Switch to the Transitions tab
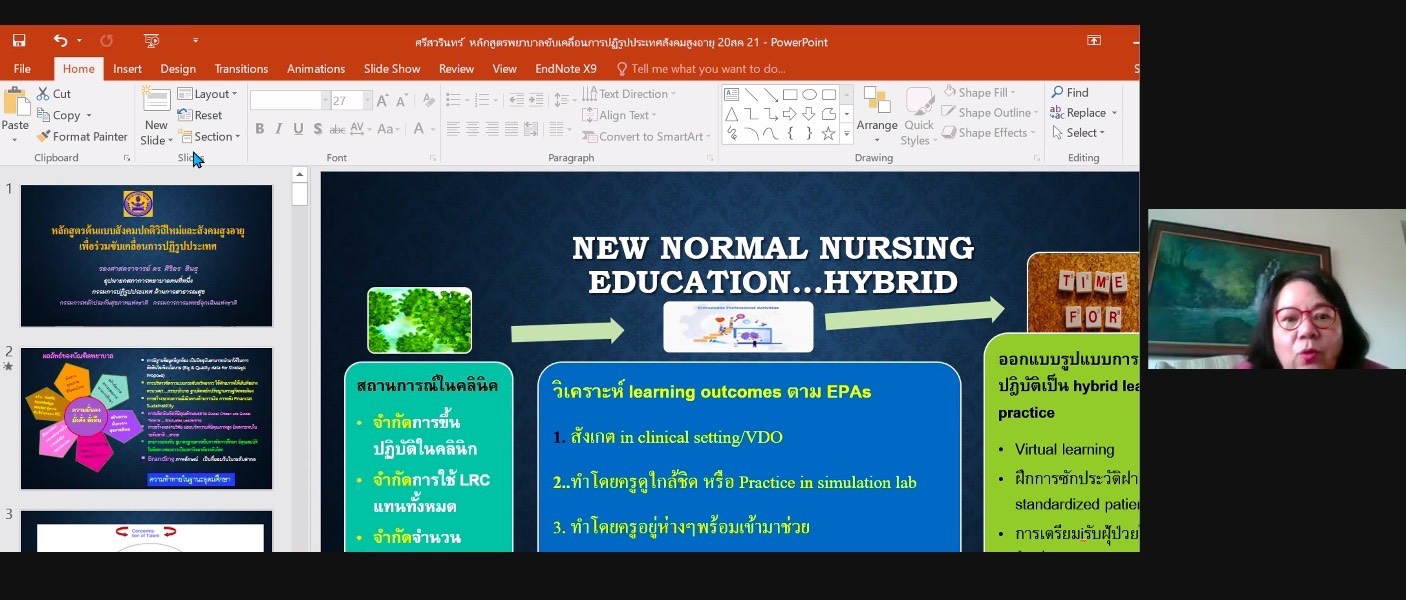This screenshot has height=600, width=1406. pyautogui.click(x=241, y=69)
